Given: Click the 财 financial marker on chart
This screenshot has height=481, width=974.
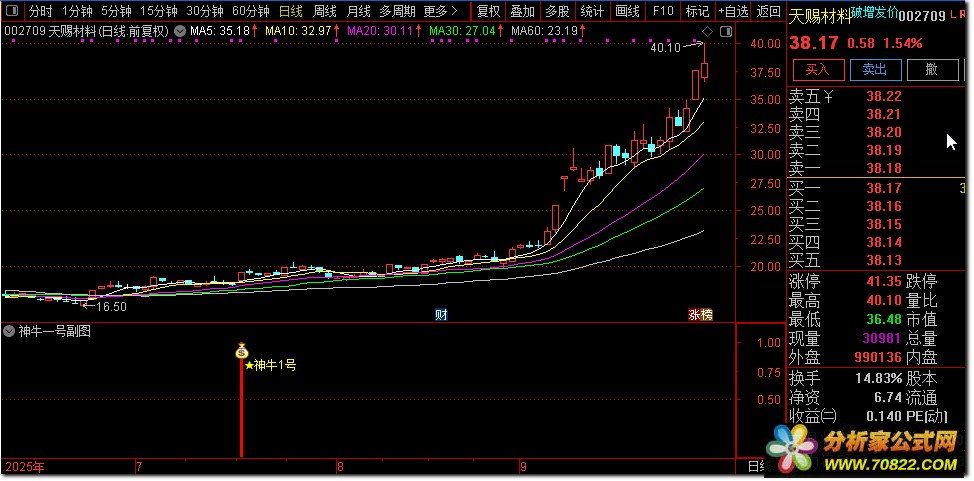Looking at the screenshot, I should [x=441, y=314].
